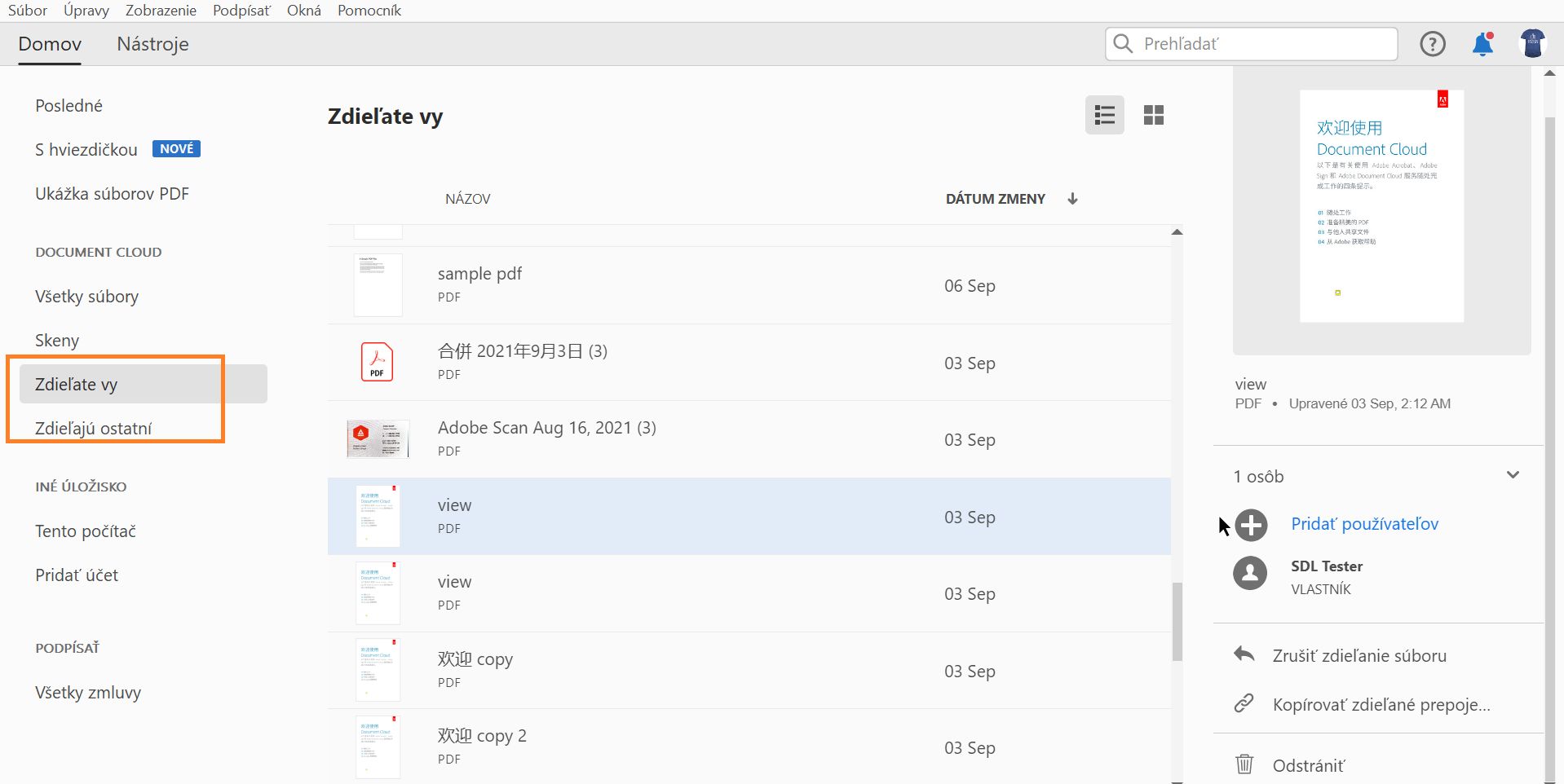Open the Podpísať menu
The image size is (1564, 784).
[x=241, y=11]
